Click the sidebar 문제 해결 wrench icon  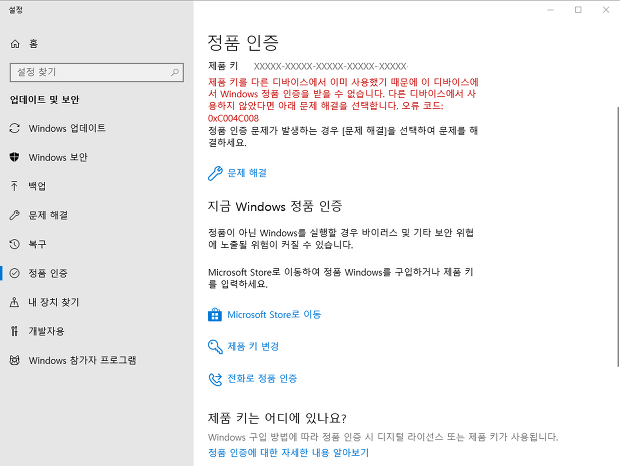coord(15,215)
